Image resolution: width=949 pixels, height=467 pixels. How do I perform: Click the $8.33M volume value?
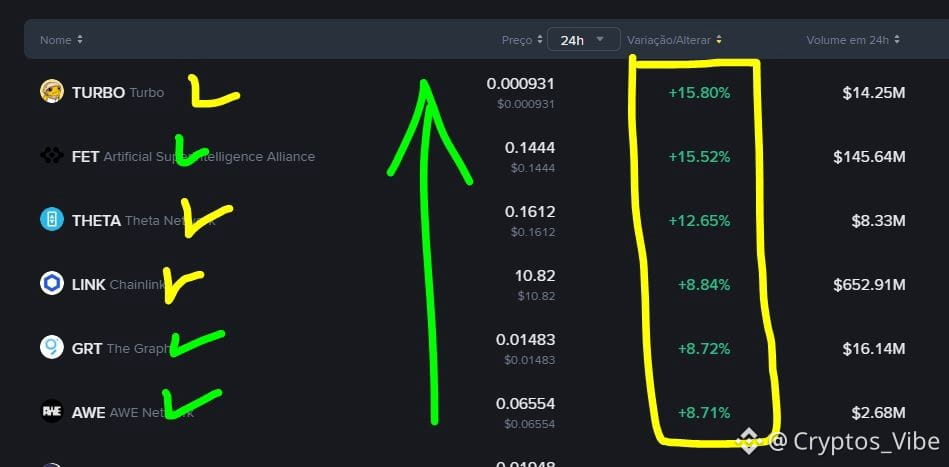click(x=878, y=221)
